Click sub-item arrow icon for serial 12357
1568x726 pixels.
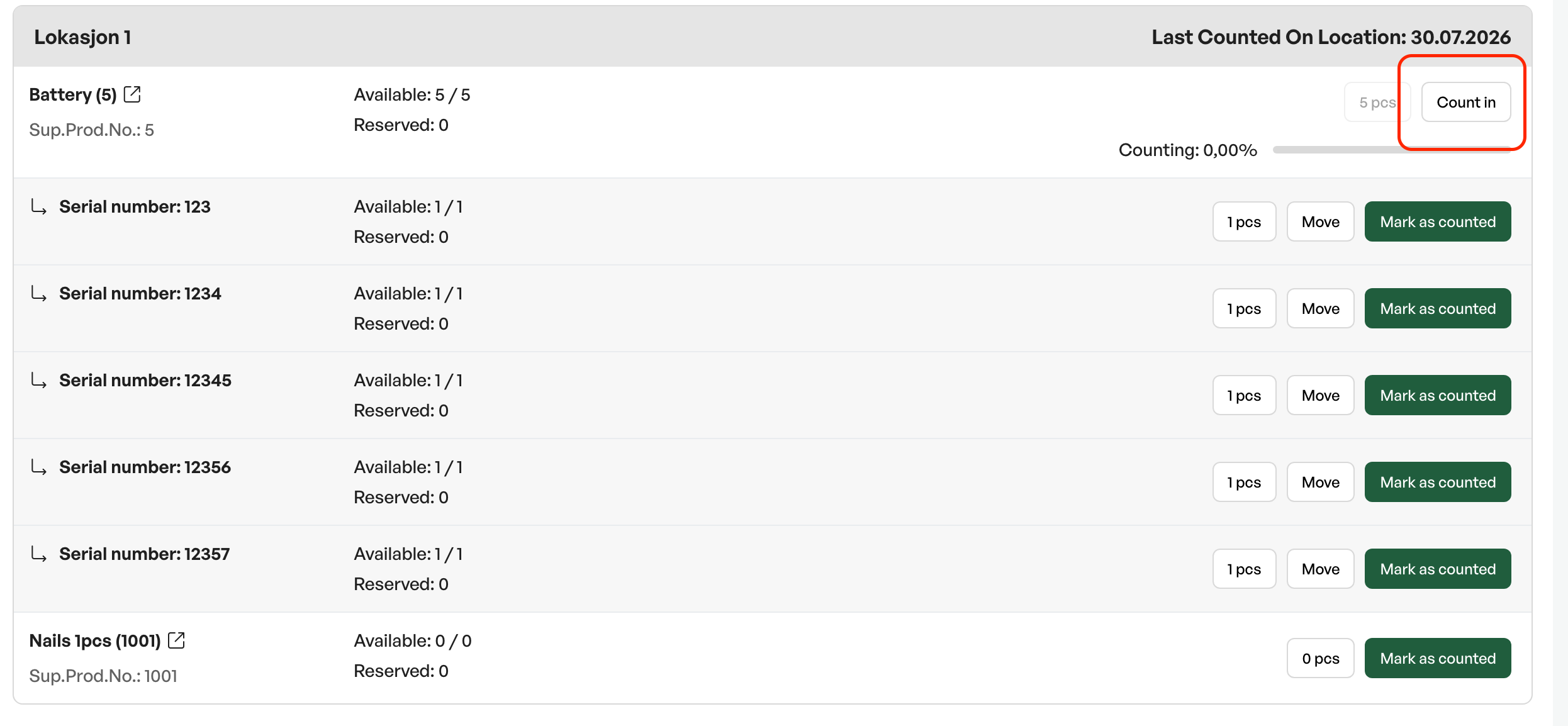39,554
